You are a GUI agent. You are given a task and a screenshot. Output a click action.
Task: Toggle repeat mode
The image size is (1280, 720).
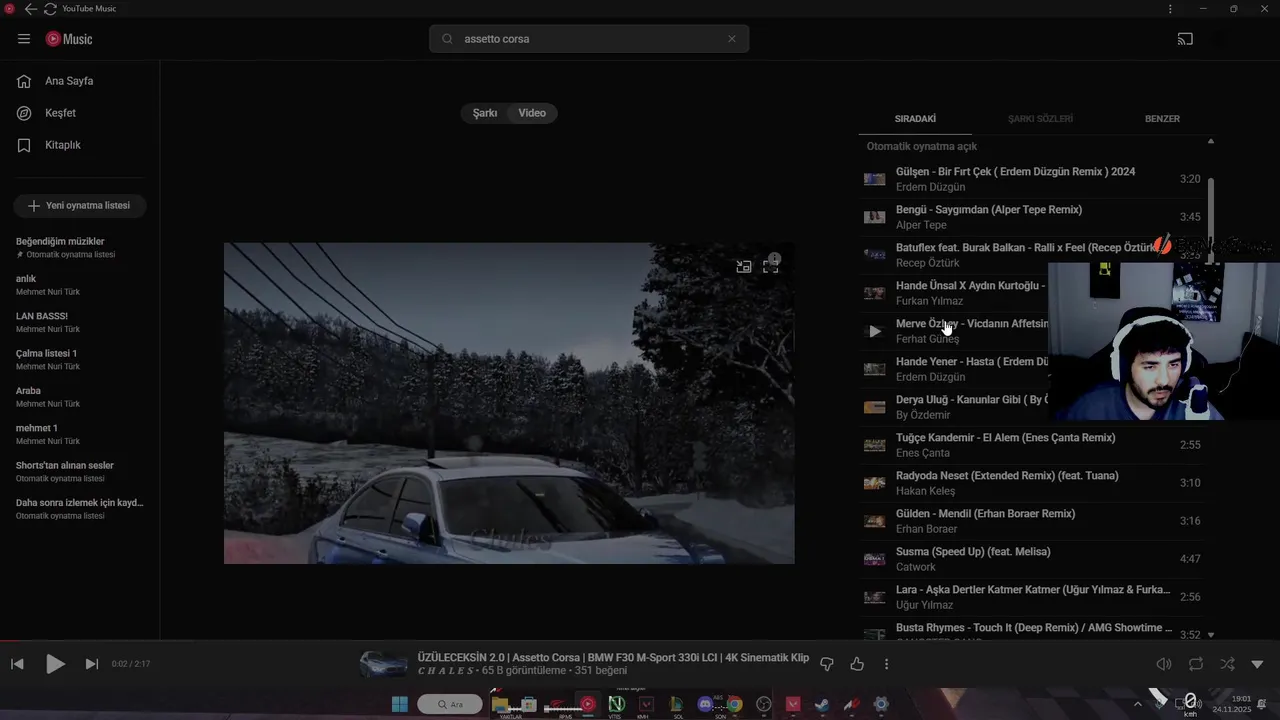click(x=1196, y=664)
